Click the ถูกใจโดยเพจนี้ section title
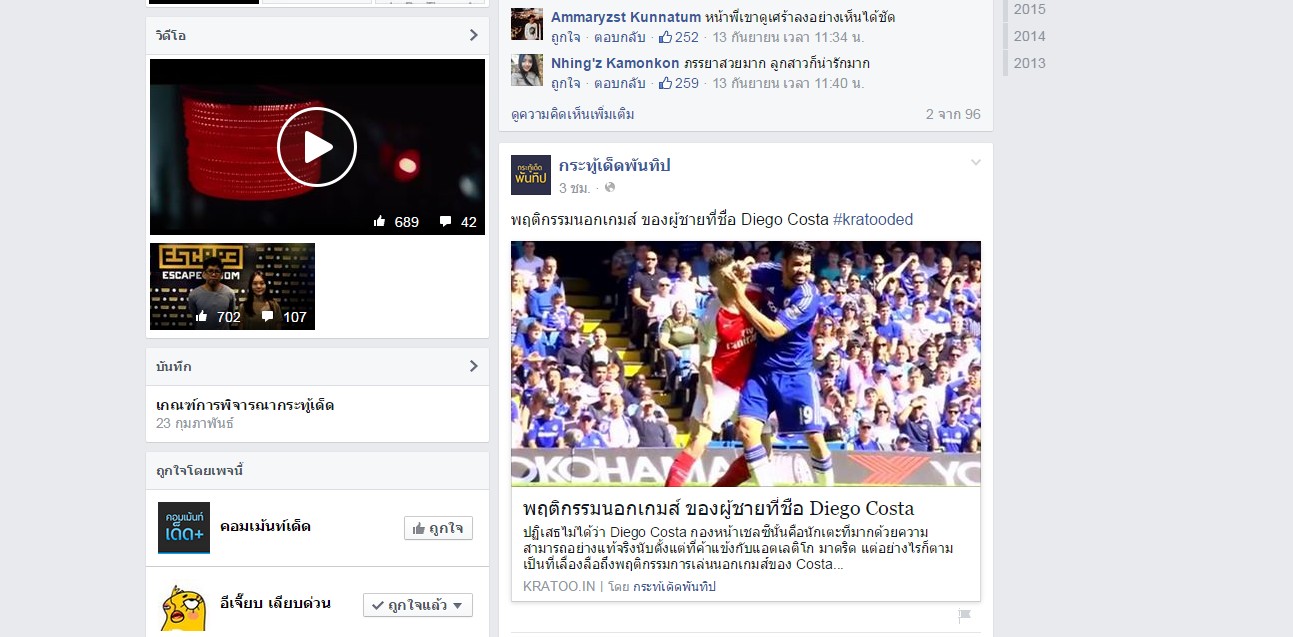Screen dimensions: 1293x637 coord(200,471)
